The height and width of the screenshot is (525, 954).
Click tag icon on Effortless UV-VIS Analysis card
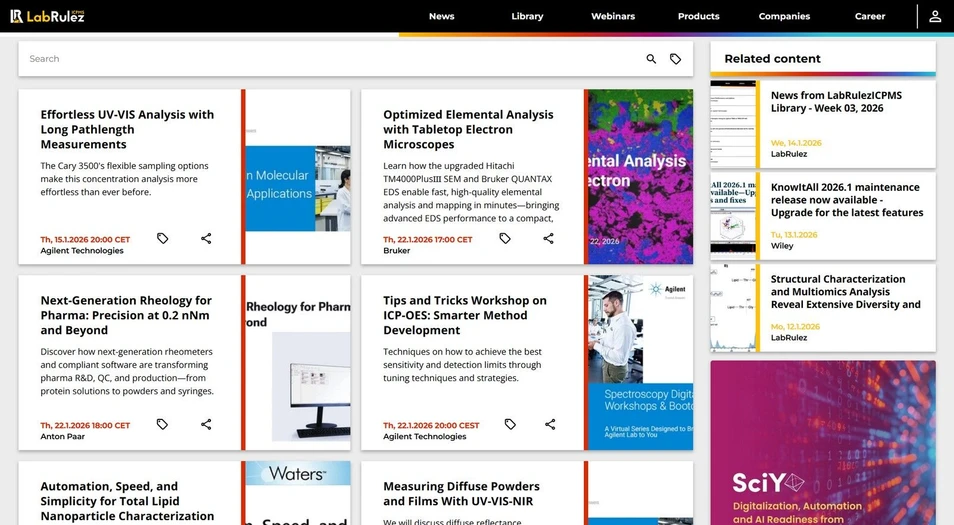pyautogui.click(x=162, y=238)
